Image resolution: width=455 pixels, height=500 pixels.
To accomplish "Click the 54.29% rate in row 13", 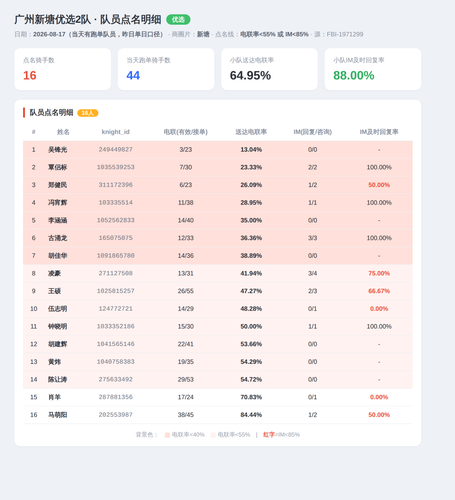I will point(251,362).
